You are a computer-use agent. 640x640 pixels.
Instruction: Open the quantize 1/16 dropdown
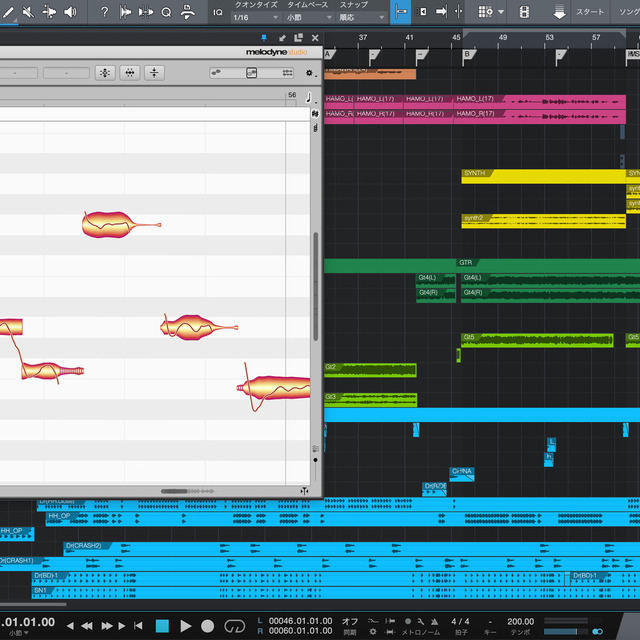[253, 17]
